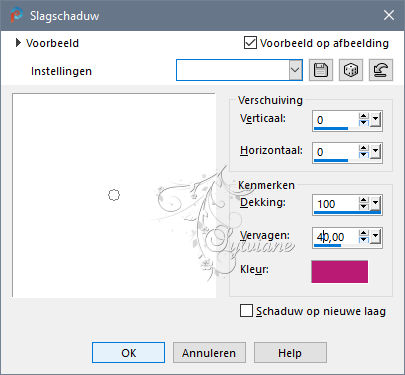Click inside the Horizontaal value field
The image size is (405, 375).
click(x=336, y=152)
